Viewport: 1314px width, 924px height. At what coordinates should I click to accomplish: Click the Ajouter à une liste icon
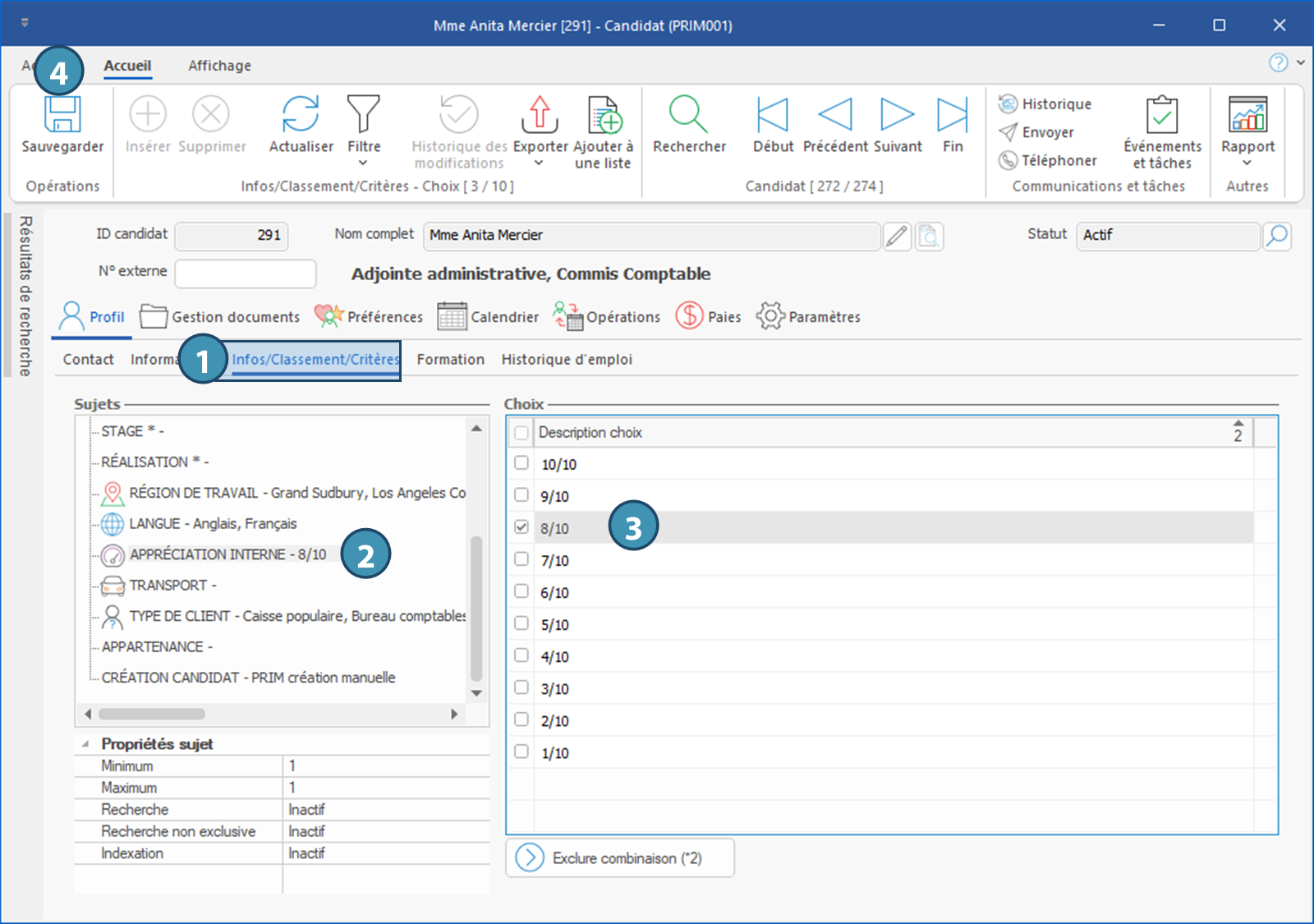tap(604, 115)
